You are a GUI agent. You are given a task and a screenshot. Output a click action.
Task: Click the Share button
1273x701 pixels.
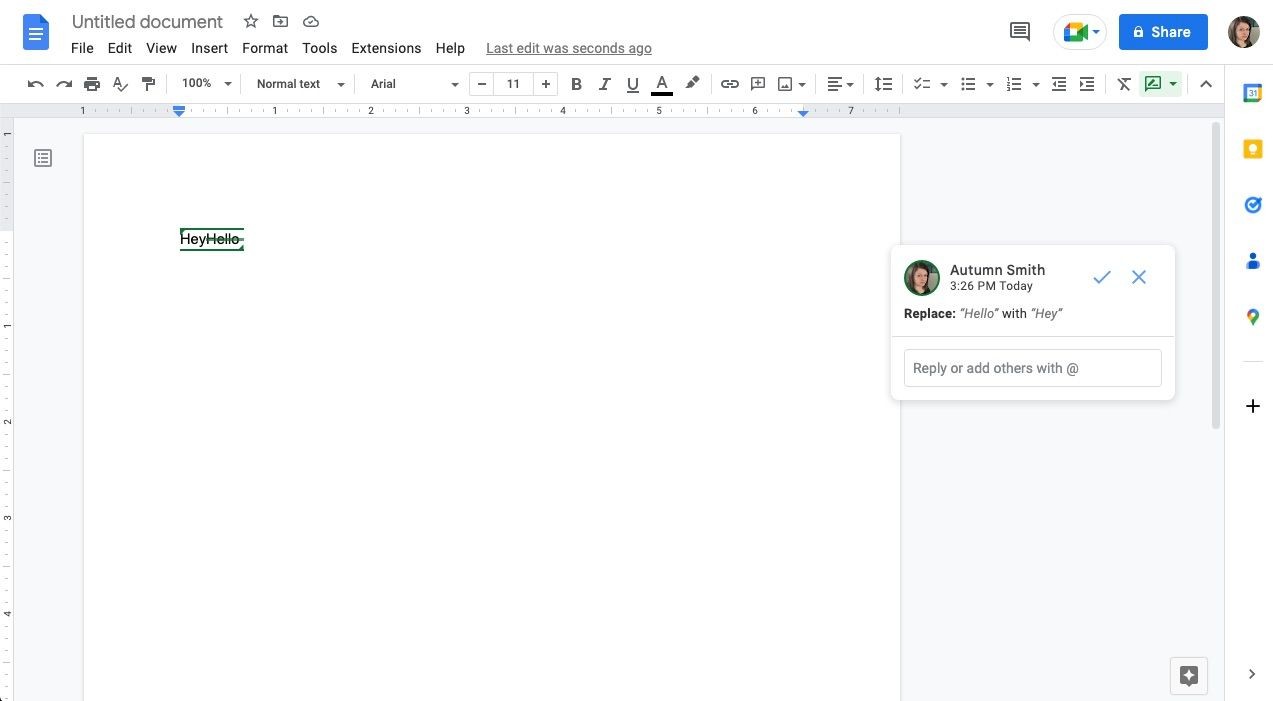click(1163, 32)
